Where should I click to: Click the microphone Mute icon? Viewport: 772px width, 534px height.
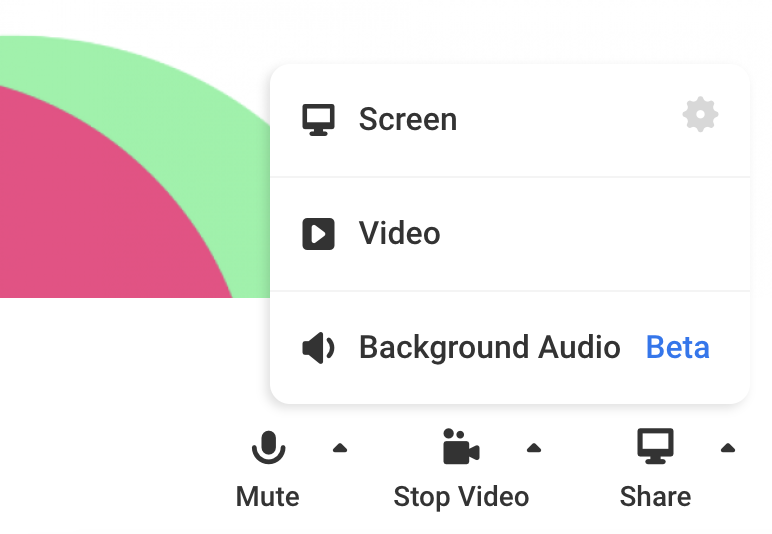(x=268, y=447)
